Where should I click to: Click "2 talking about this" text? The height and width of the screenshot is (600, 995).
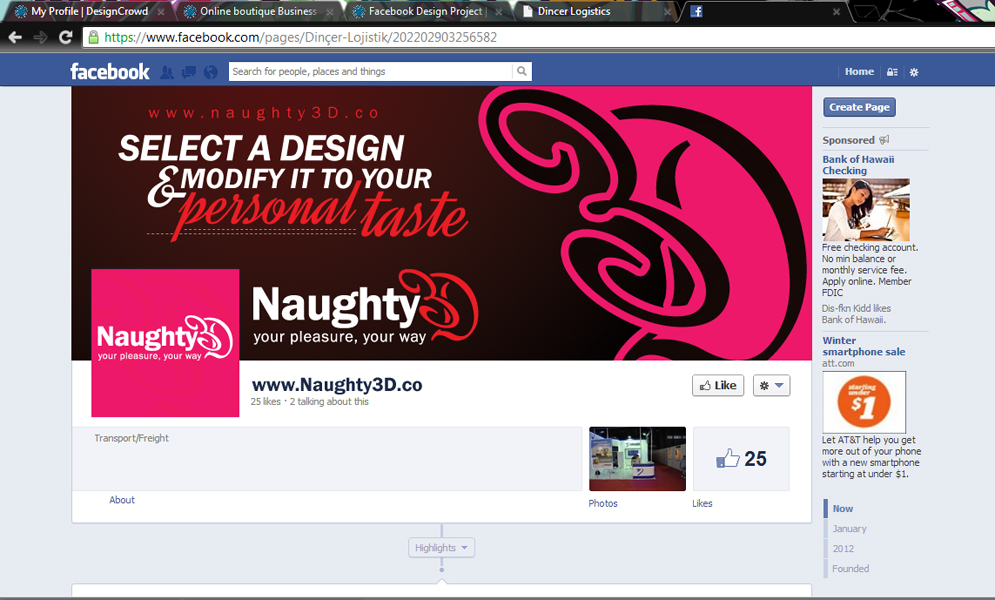click(329, 401)
